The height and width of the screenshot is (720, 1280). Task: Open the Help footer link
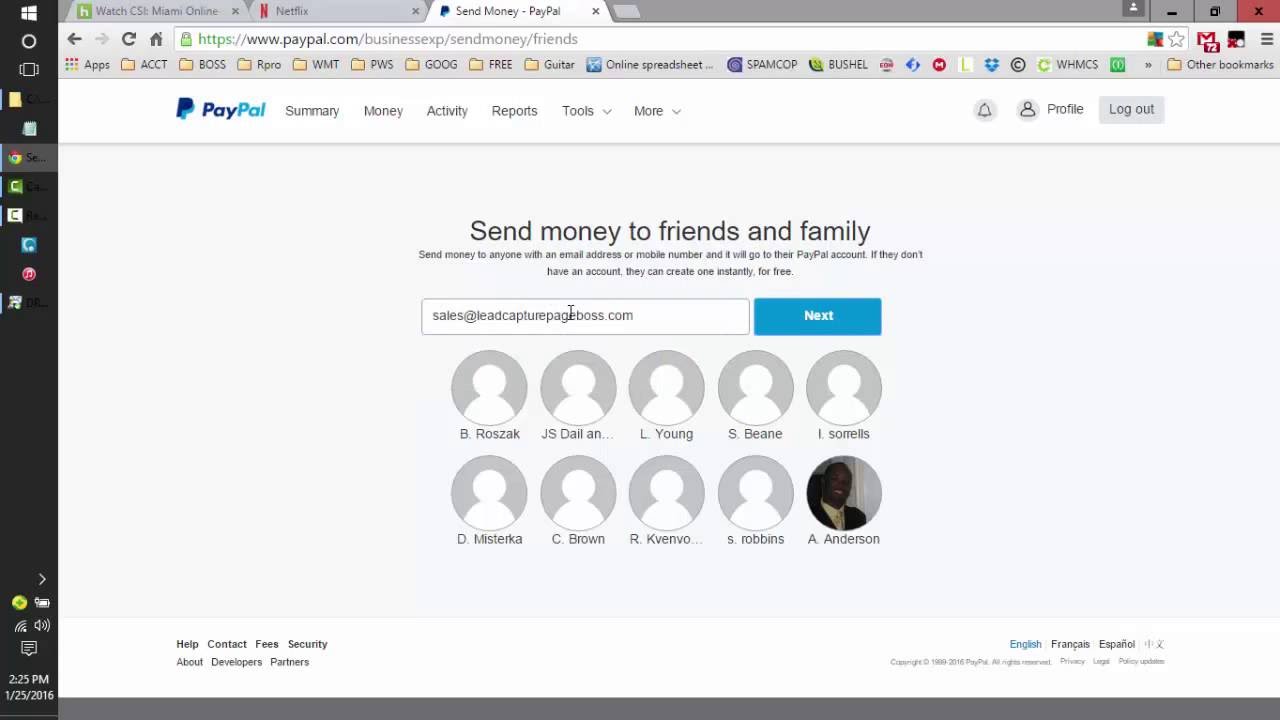187,644
